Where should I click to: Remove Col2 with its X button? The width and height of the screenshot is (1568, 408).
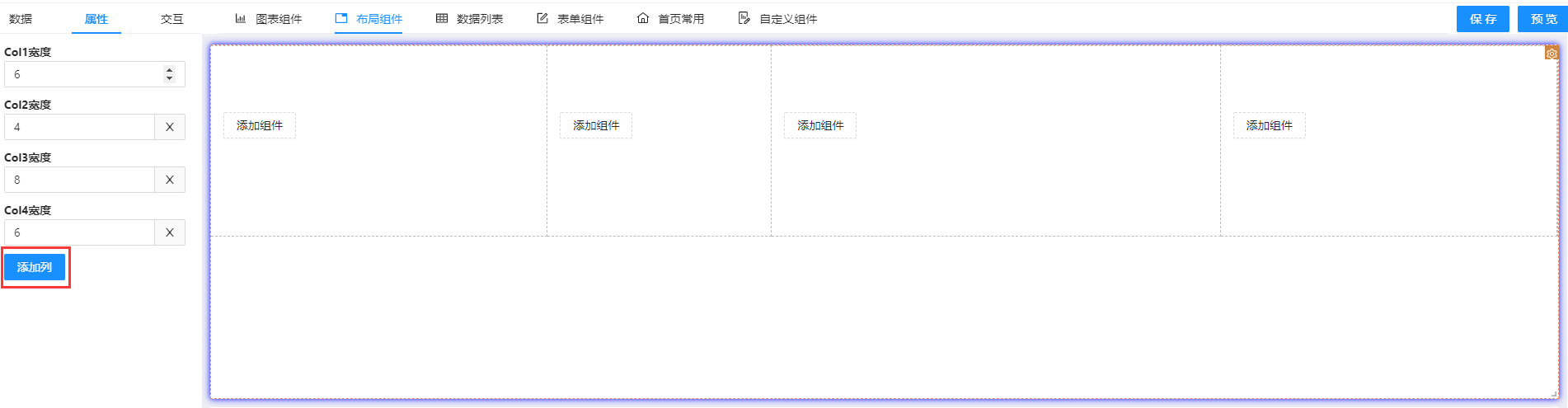tap(170, 127)
